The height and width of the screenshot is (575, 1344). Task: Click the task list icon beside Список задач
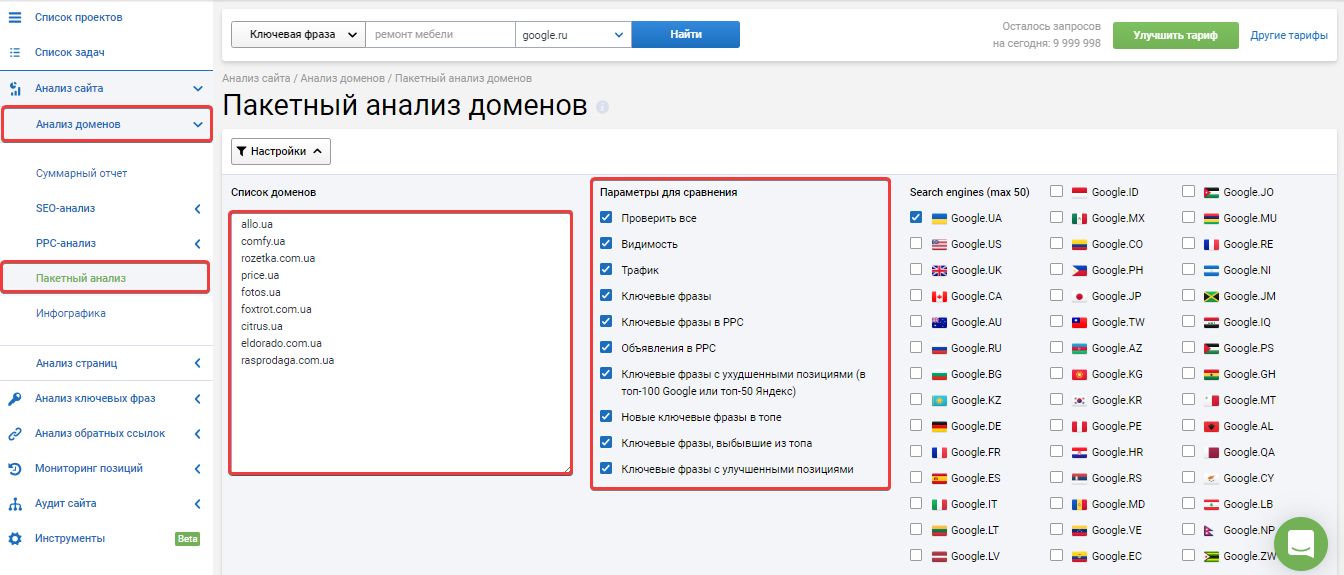(x=15, y=52)
